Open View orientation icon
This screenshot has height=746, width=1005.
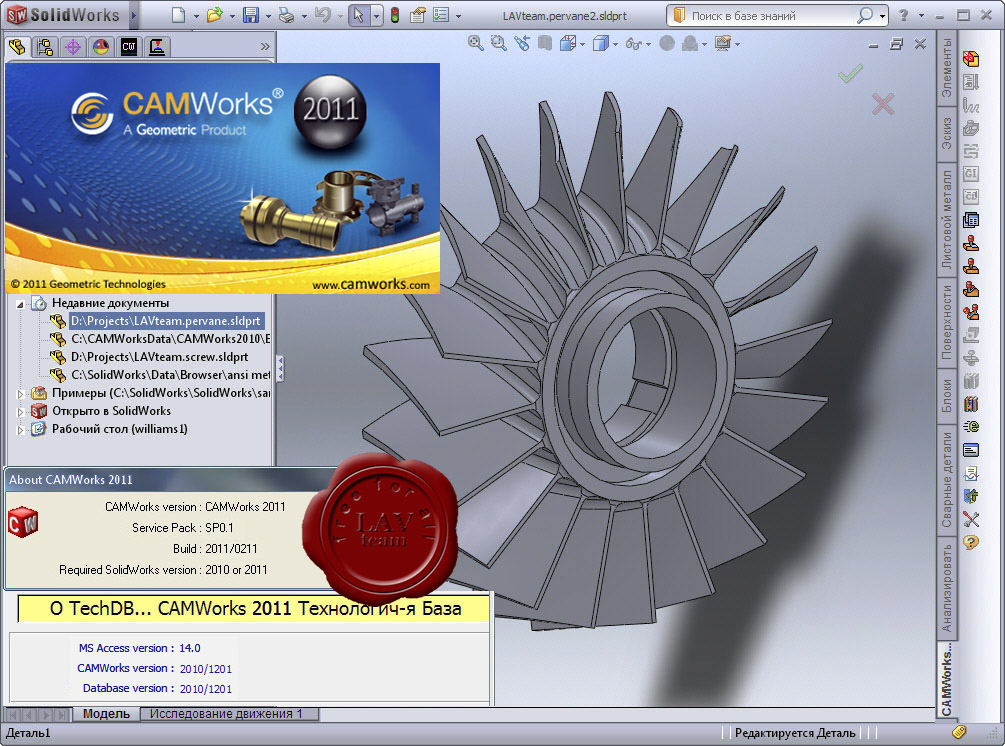[x=568, y=44]
